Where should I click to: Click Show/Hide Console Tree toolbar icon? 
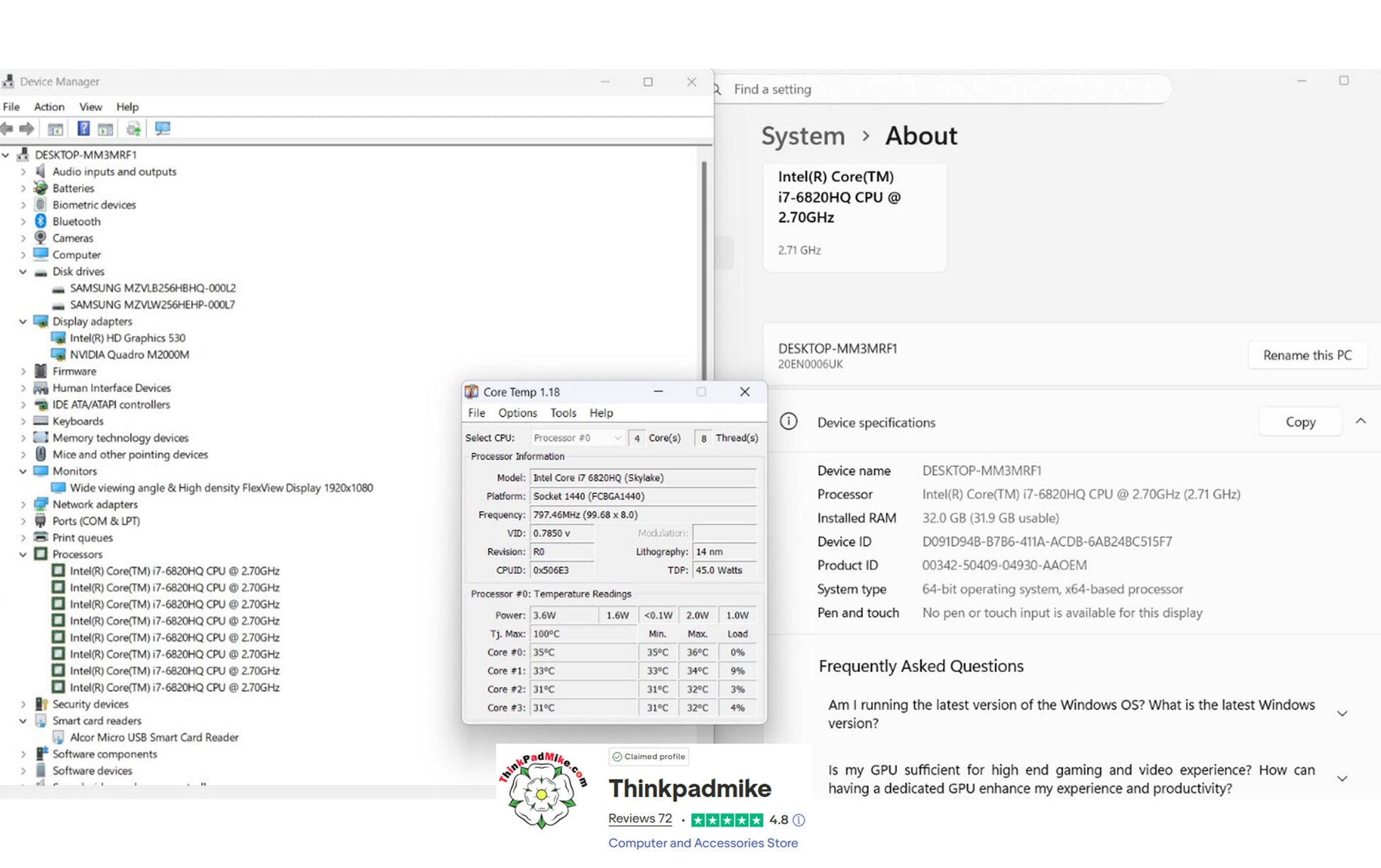[x=55, y=128]
